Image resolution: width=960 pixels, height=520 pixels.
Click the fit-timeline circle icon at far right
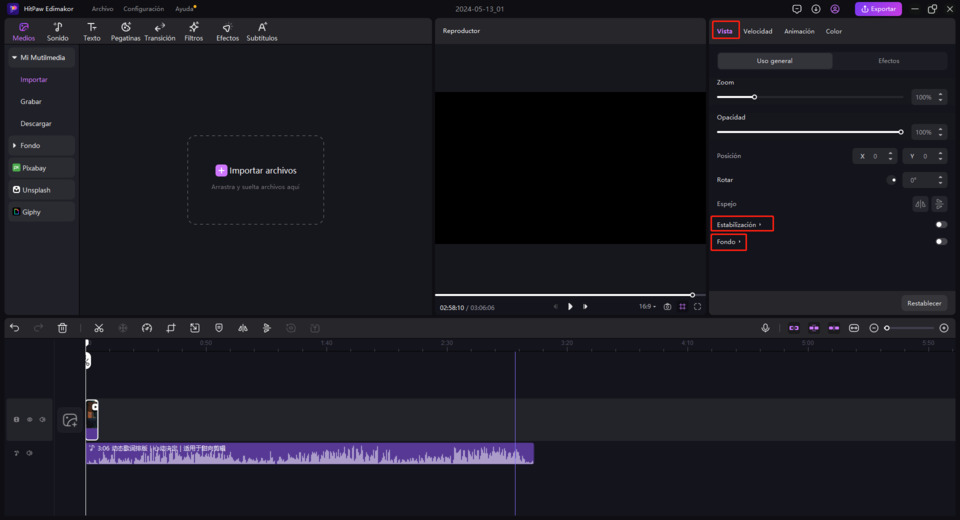[944, 328]
